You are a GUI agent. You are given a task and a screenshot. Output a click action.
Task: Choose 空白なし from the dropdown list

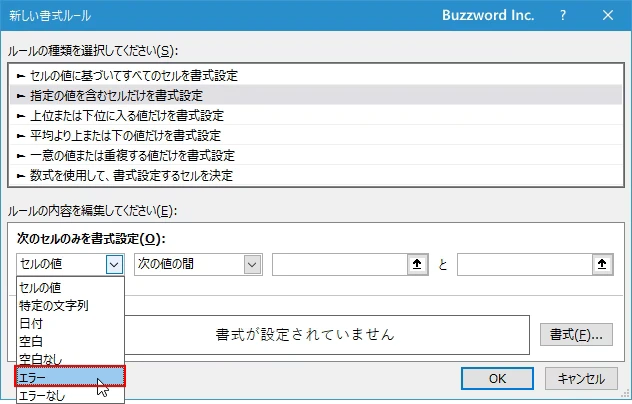[x=70, y=358]
